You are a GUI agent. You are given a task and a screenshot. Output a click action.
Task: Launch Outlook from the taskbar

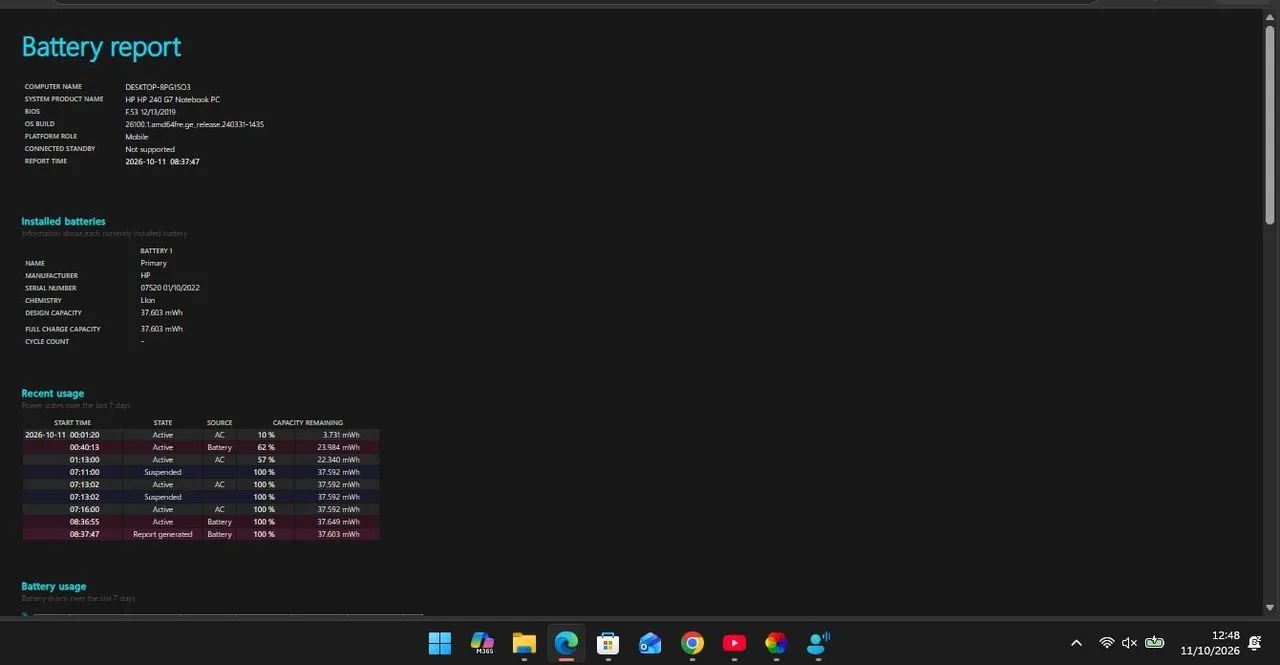pyautogui.click(x=650, y=643)
